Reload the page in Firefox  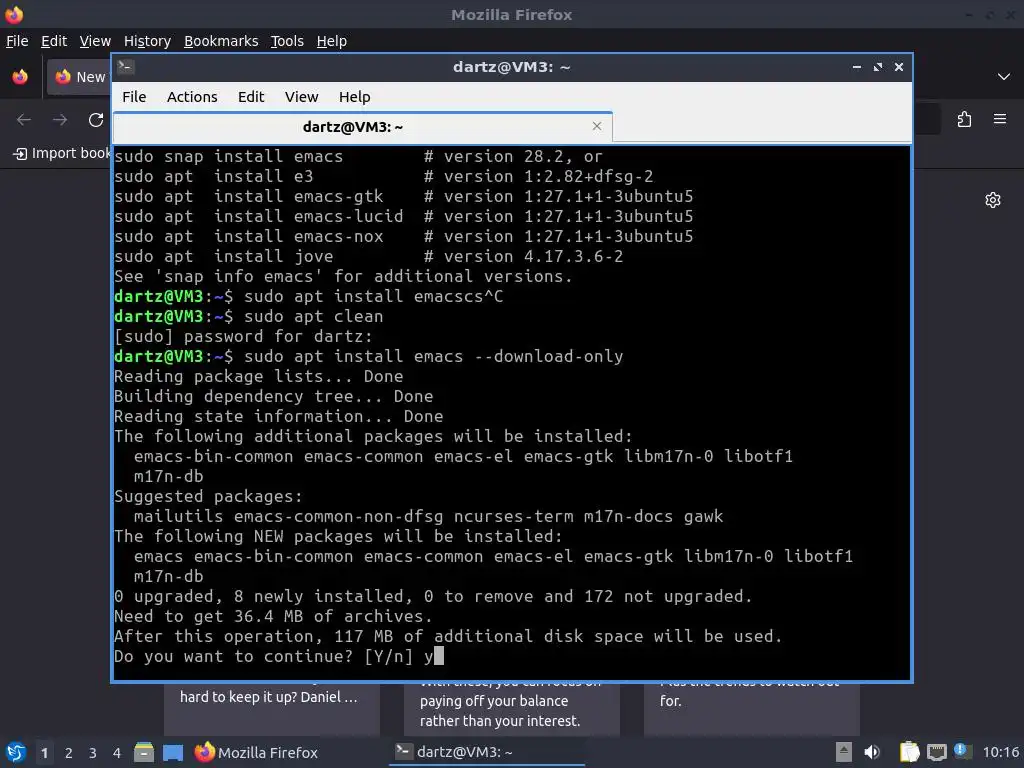click(x=96, y=120)
